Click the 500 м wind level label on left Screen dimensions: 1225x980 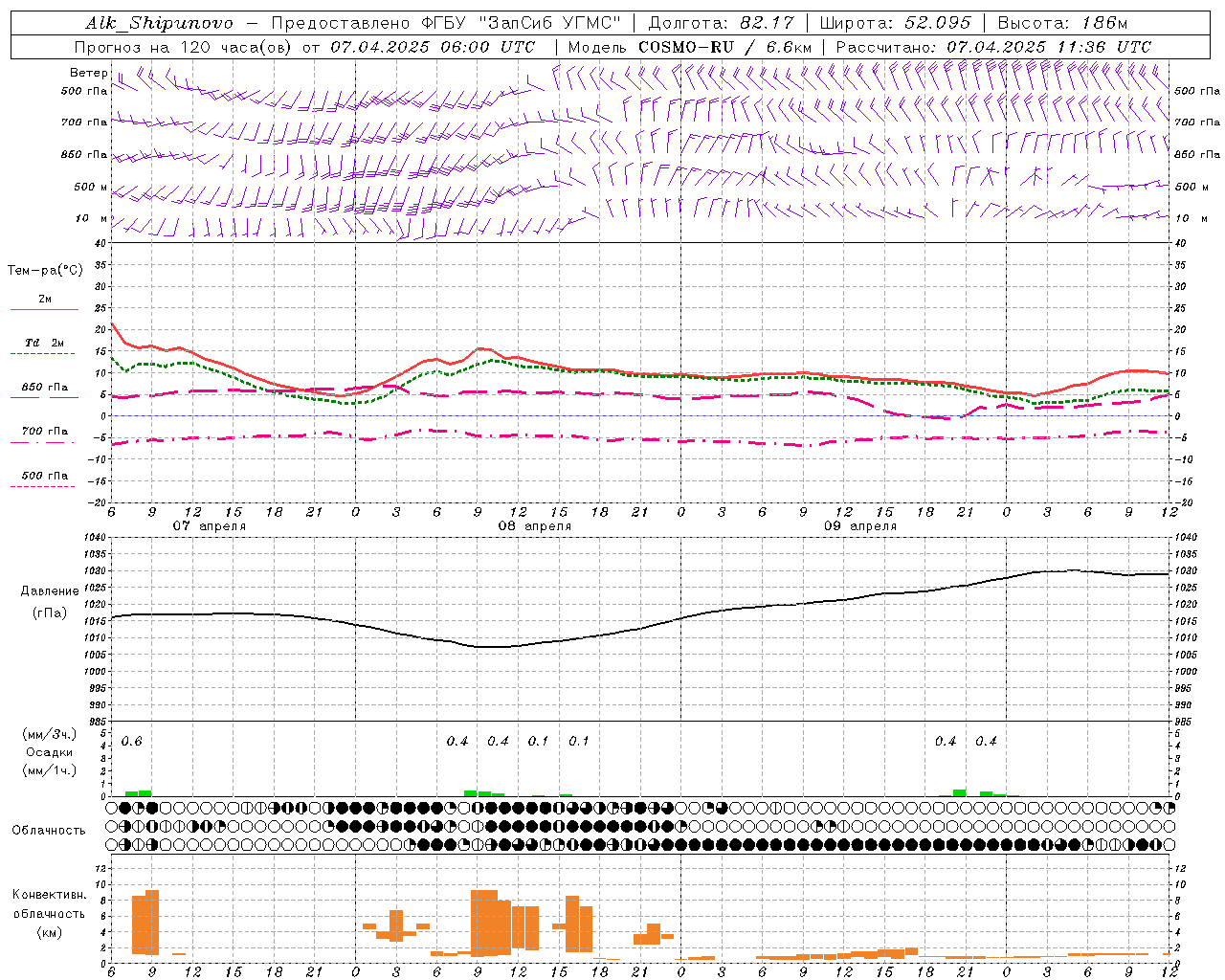click(92, 187)
